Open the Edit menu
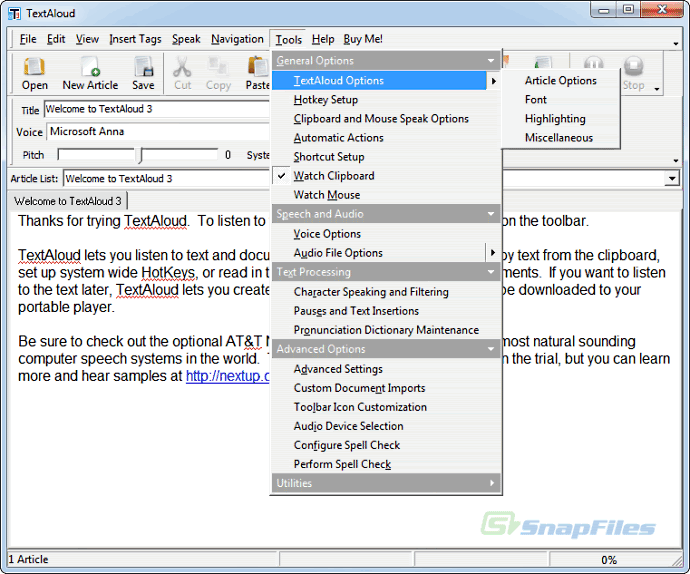This screenshot has height=574, width=690. click(x=56, y=39)
